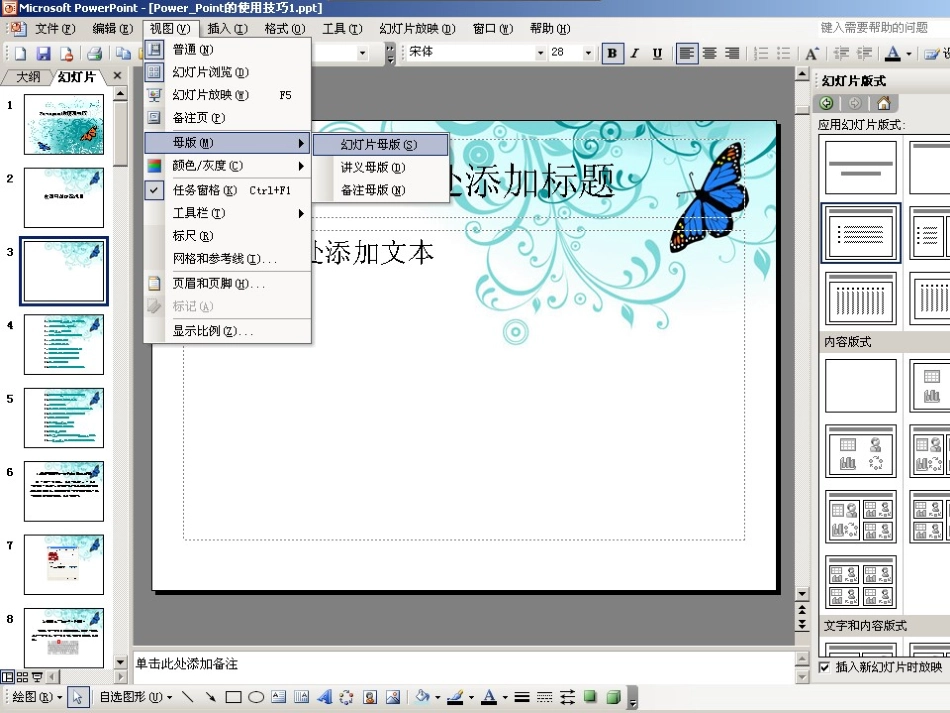Image resolution: width=950 pixels, height=713 pixels.
Task: Center align text
Action: pos(709,53)
